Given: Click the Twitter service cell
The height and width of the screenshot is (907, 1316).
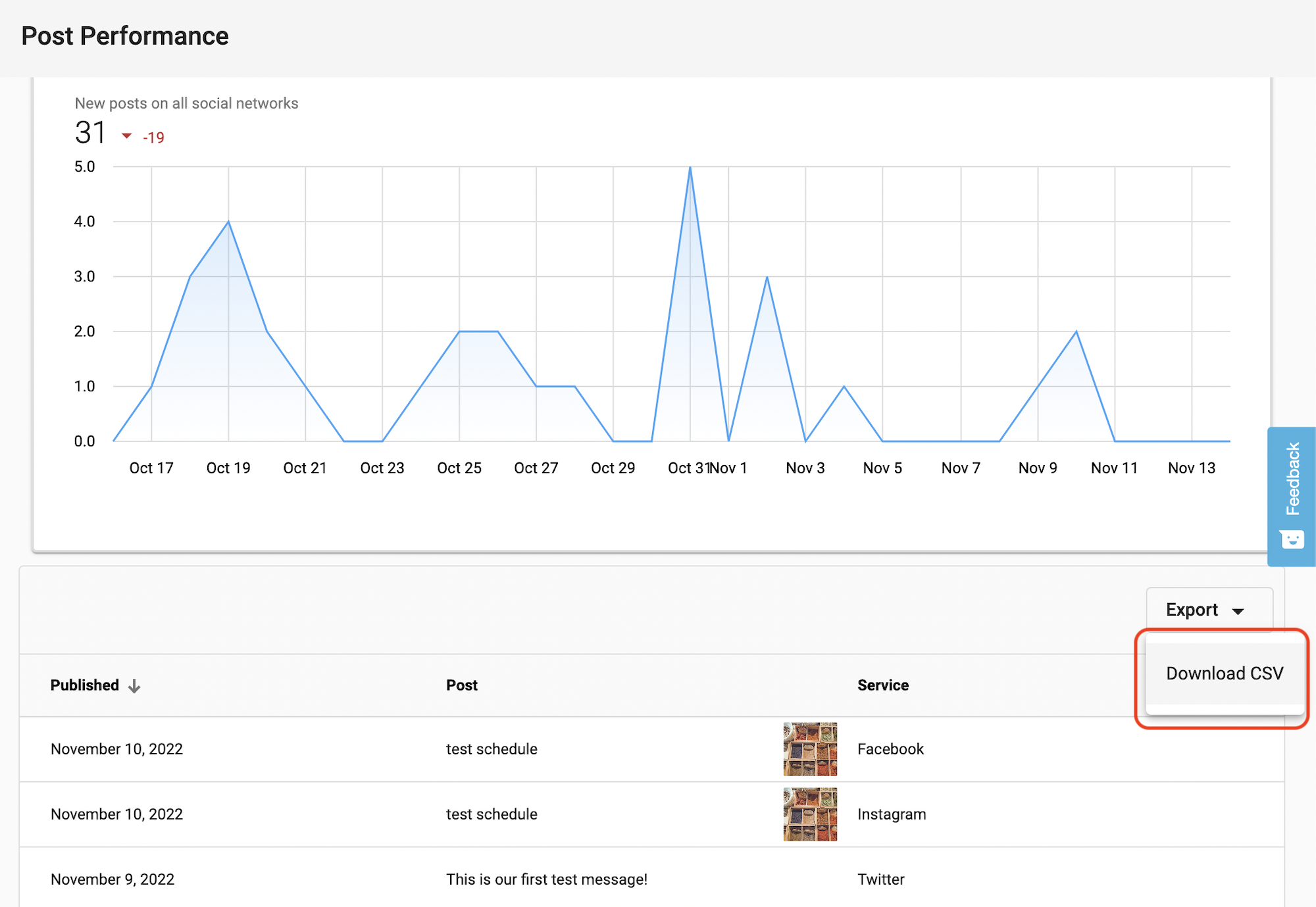Looking at the screenshot, I should (x=881, y=879).
